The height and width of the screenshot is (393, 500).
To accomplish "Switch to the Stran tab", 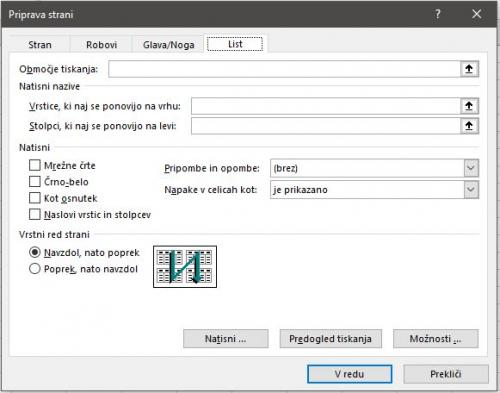I will (x=40, y=45).
